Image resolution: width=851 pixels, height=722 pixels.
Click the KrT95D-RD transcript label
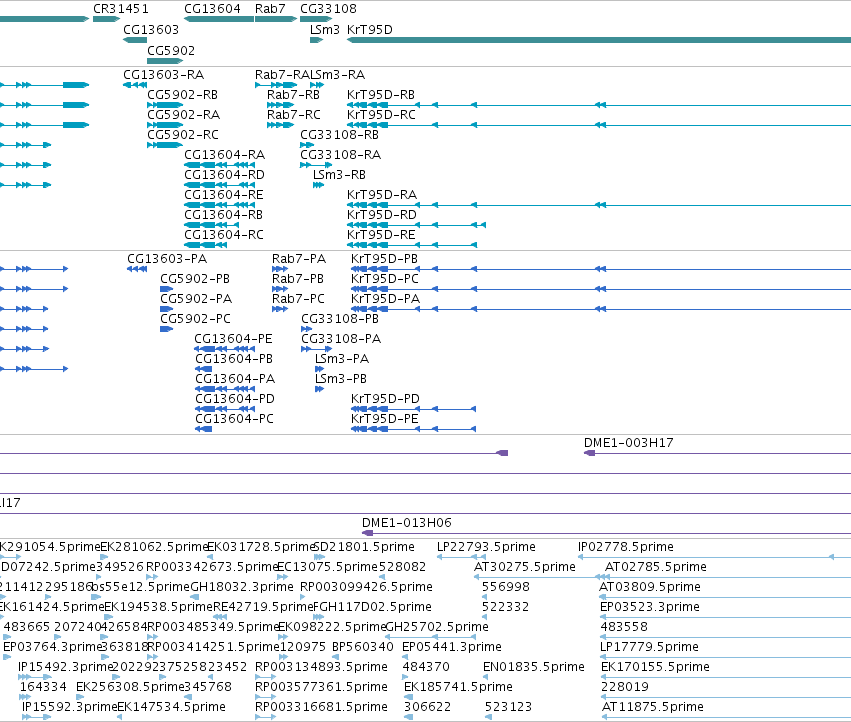pos(382,215)
